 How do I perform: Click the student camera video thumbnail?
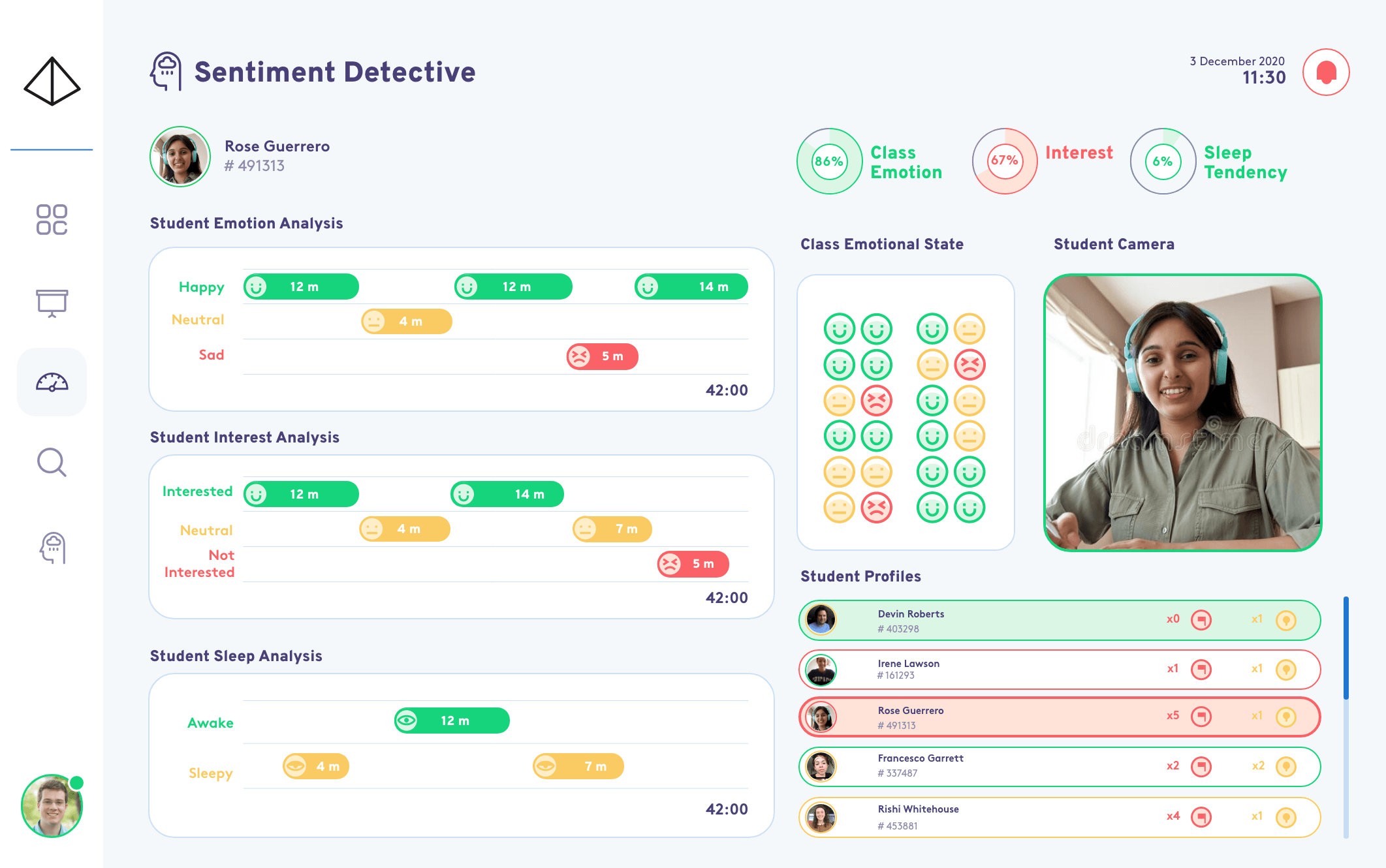(x=1182, y=412)
